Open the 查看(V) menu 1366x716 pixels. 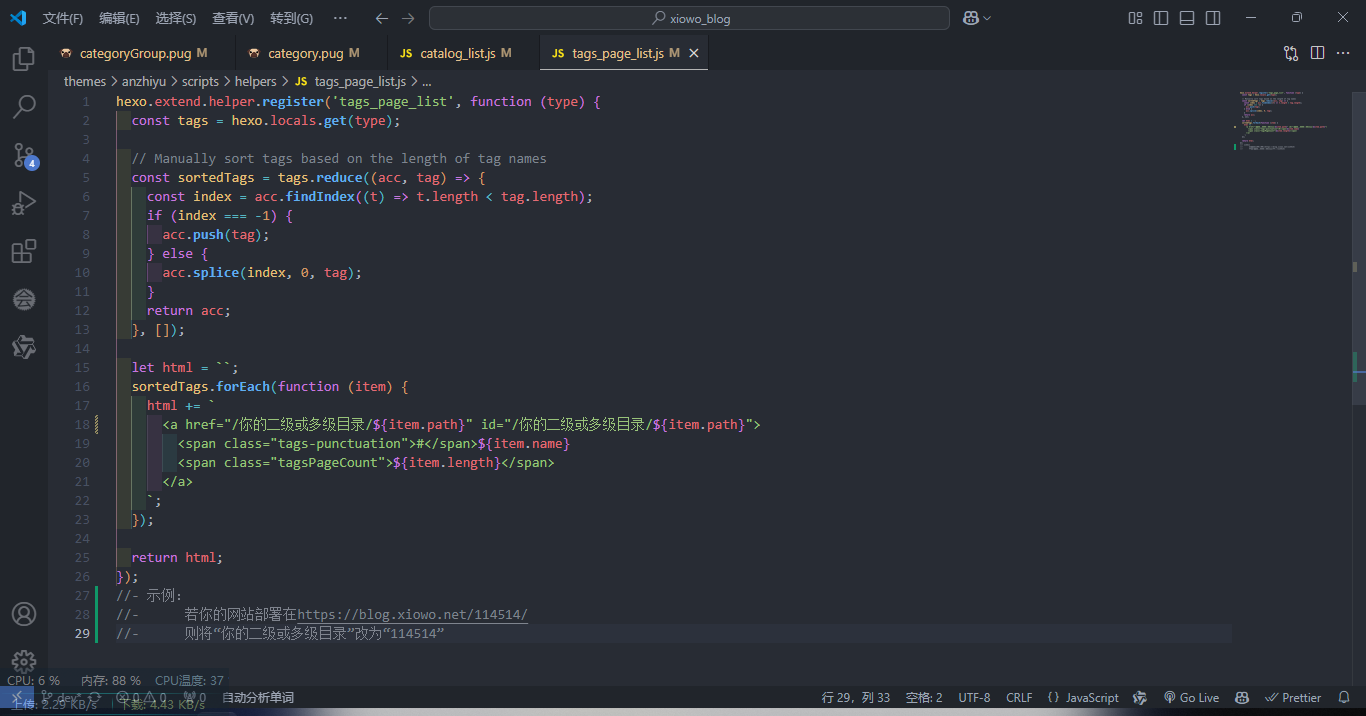[233, 18]
